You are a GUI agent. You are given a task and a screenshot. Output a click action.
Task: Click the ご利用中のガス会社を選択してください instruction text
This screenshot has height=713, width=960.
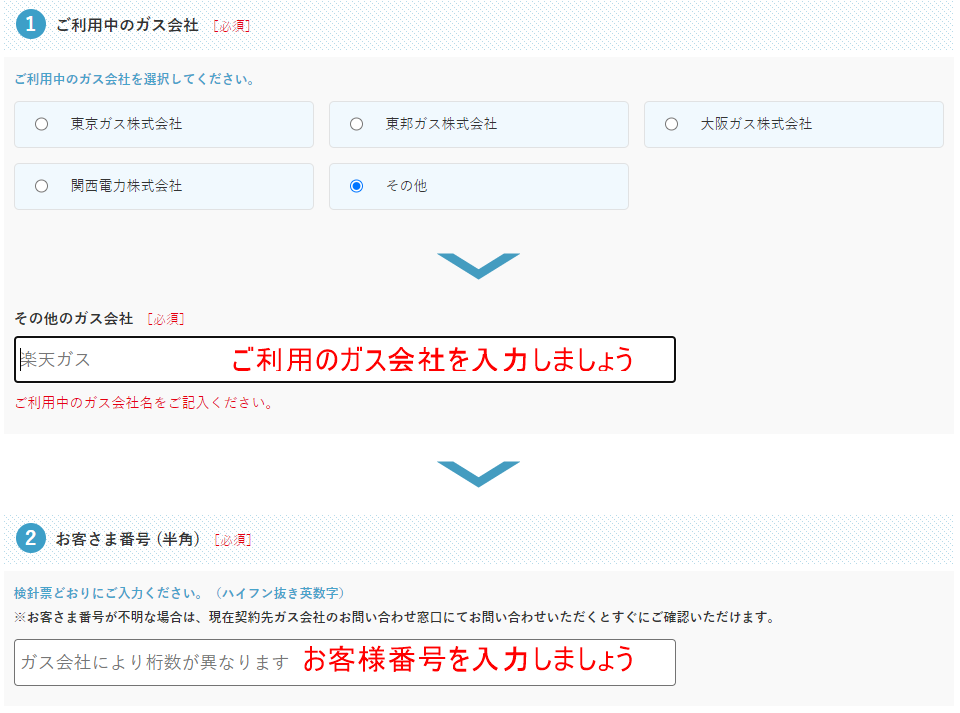134,79
